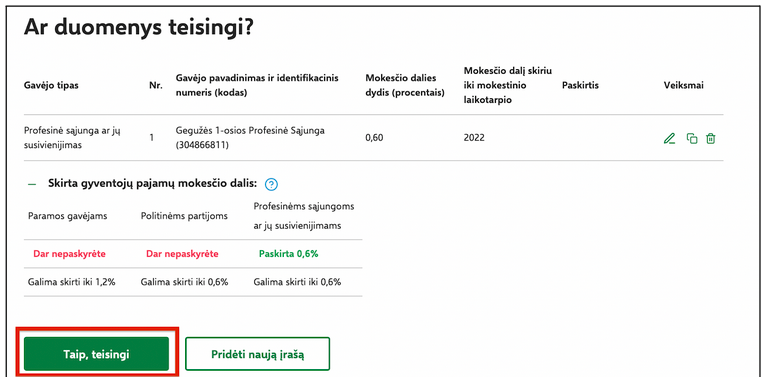
Task: Collapse the Skirta gyventojų pajamų mokesčio dalis section
Action: point(32,184)
